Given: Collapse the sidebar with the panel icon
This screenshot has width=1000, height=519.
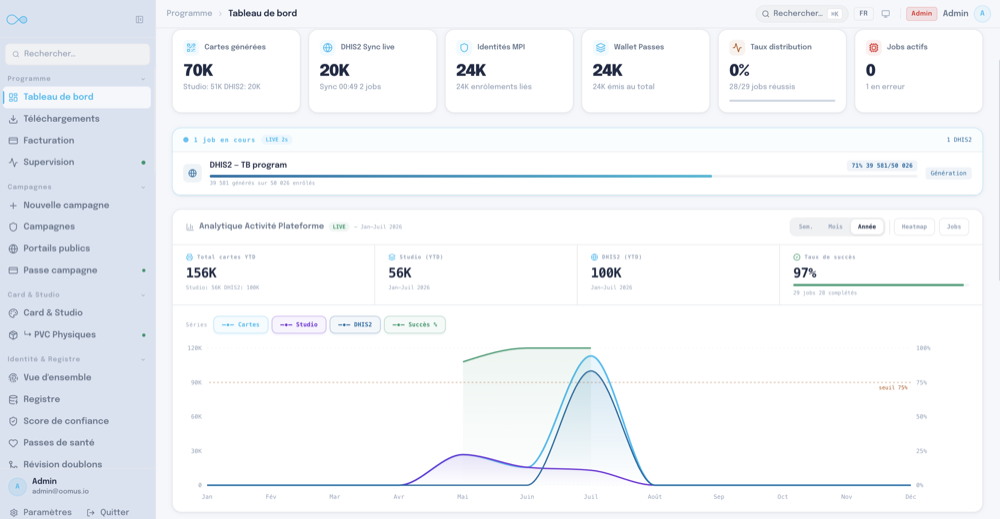Looking at the screenshot, I should [140, 20].
